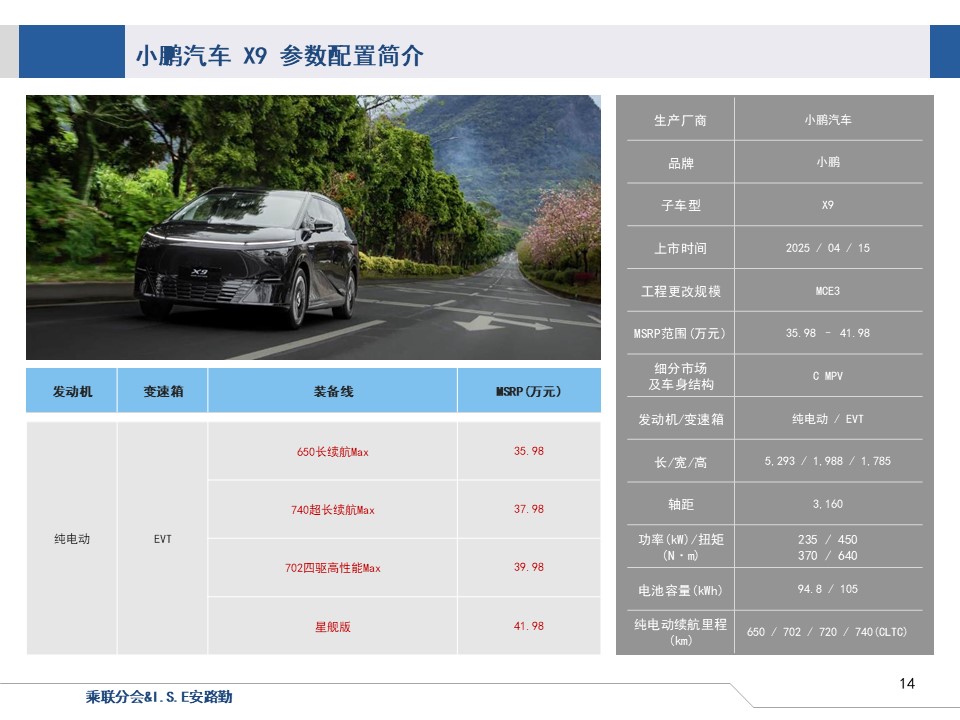Screen dimensions: 960x720
Task: Click the 子车型 label
Action: click(x=680, y=205)
